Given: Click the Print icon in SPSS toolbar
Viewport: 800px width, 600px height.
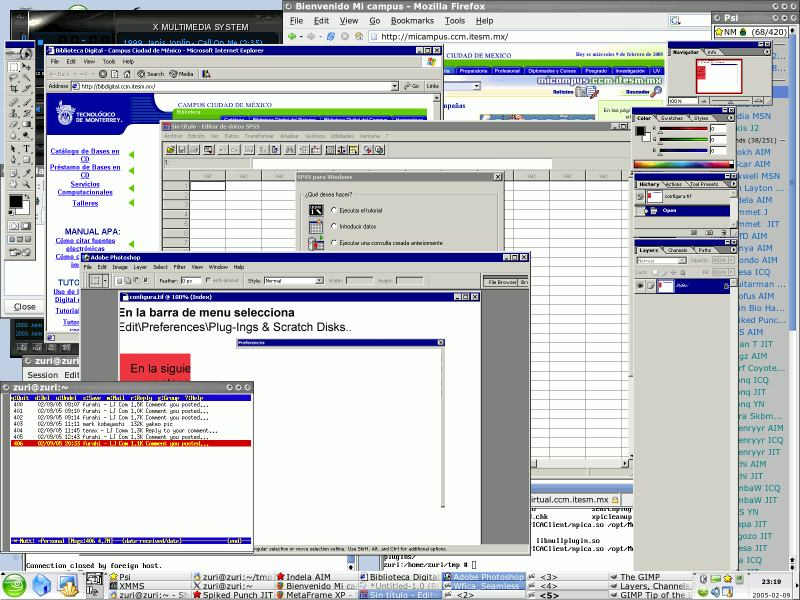Looking at the screenshot, I should click(x=192, y=149).
